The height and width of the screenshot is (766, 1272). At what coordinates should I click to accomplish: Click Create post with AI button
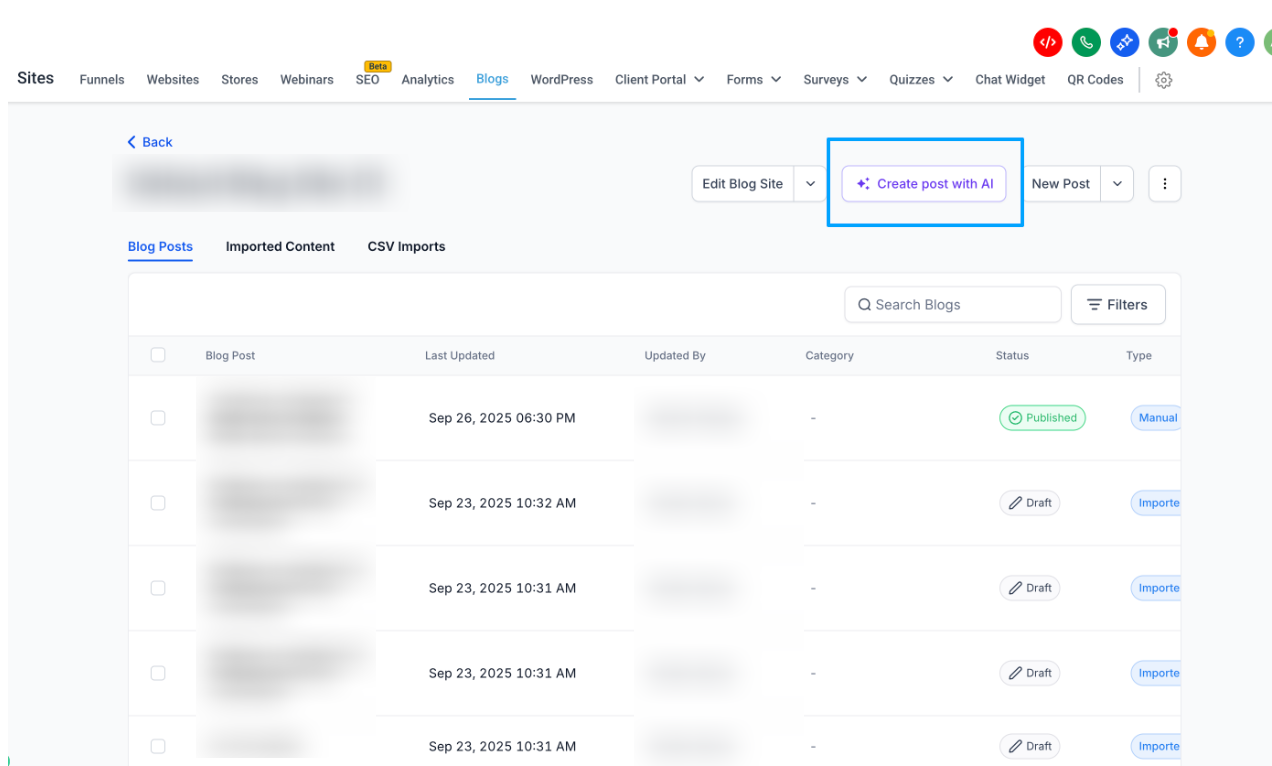pyautogui.click(x=924, y=184)
